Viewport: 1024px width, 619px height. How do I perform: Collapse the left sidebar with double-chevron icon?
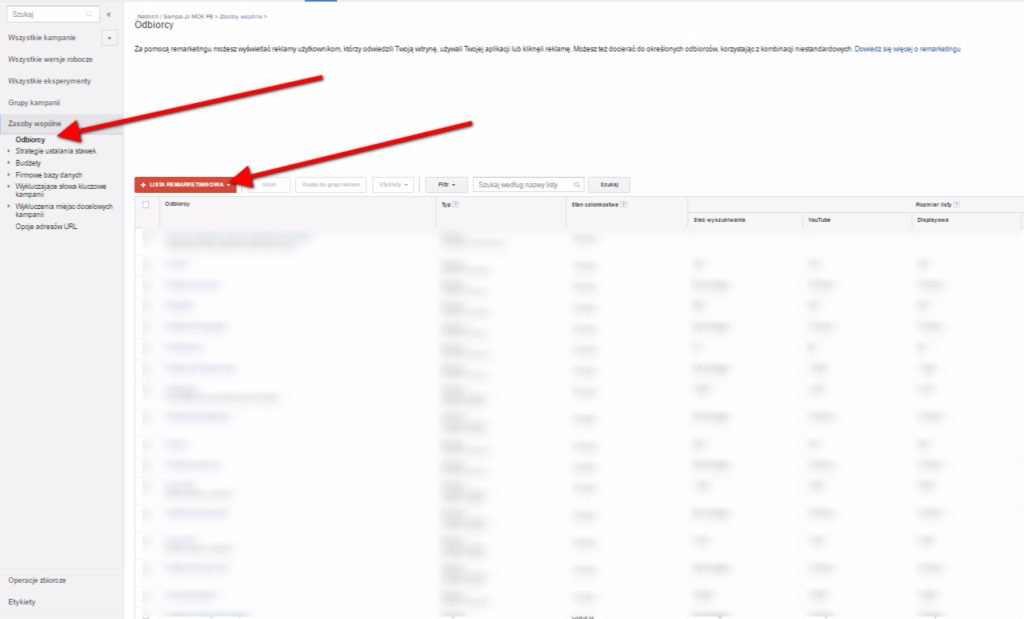[x=108, y=14]
